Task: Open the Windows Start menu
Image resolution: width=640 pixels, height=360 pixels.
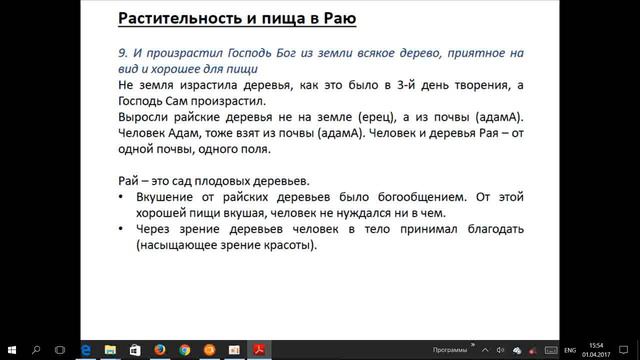Action: point(12,350)
